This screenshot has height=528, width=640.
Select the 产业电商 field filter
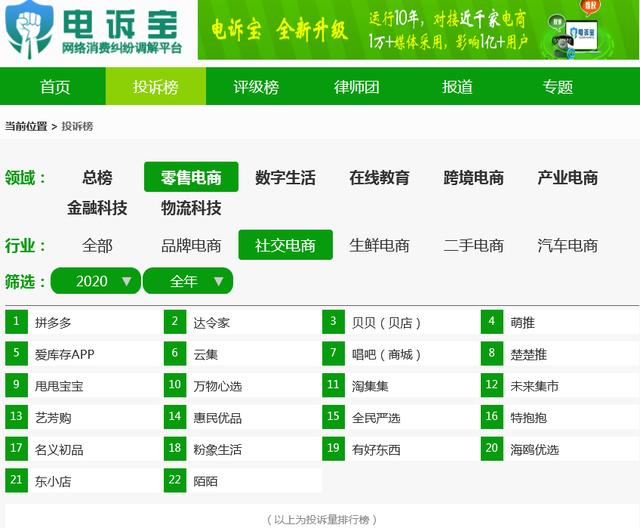point(567,177)
